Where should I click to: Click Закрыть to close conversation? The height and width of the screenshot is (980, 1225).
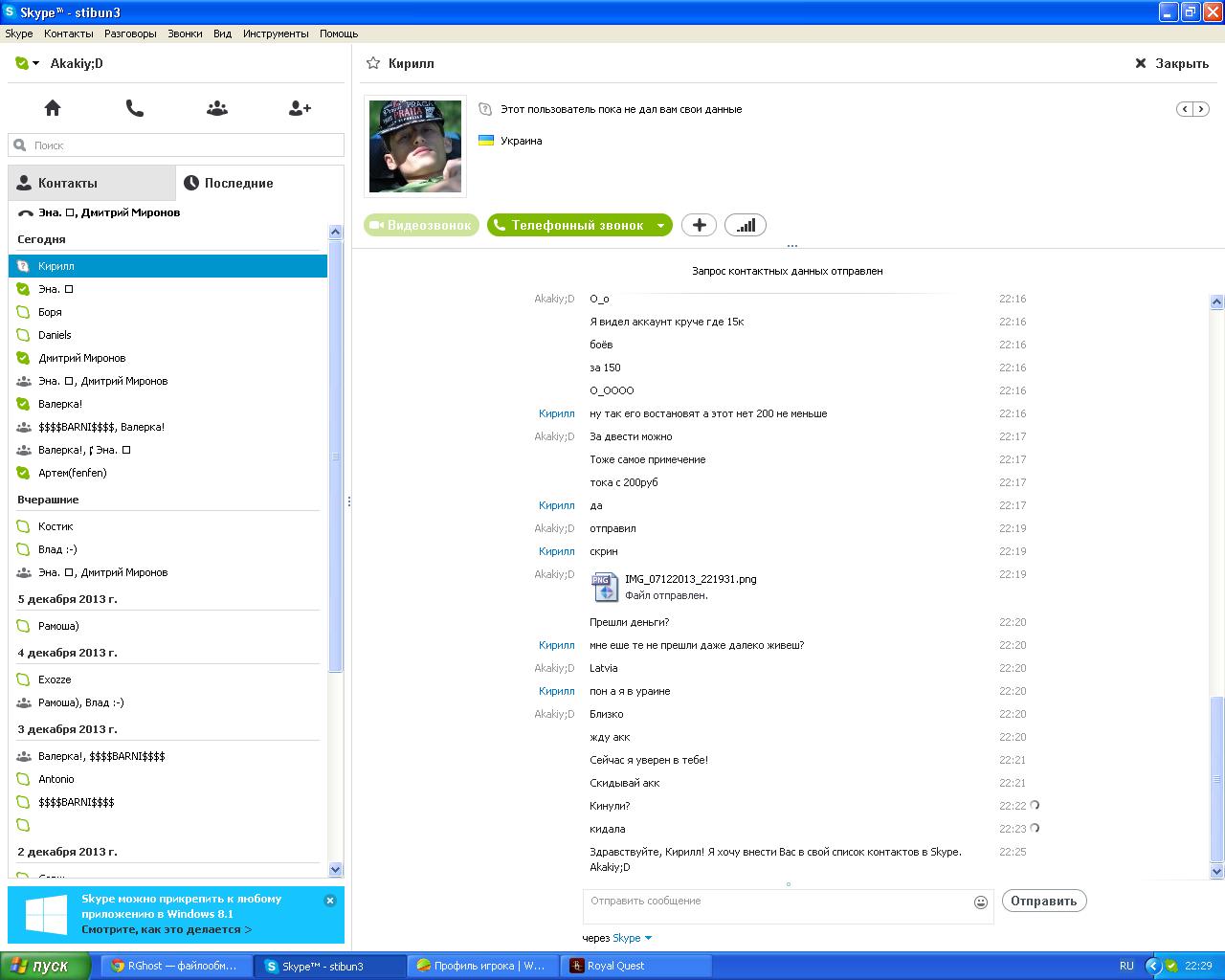point(1171,63)
